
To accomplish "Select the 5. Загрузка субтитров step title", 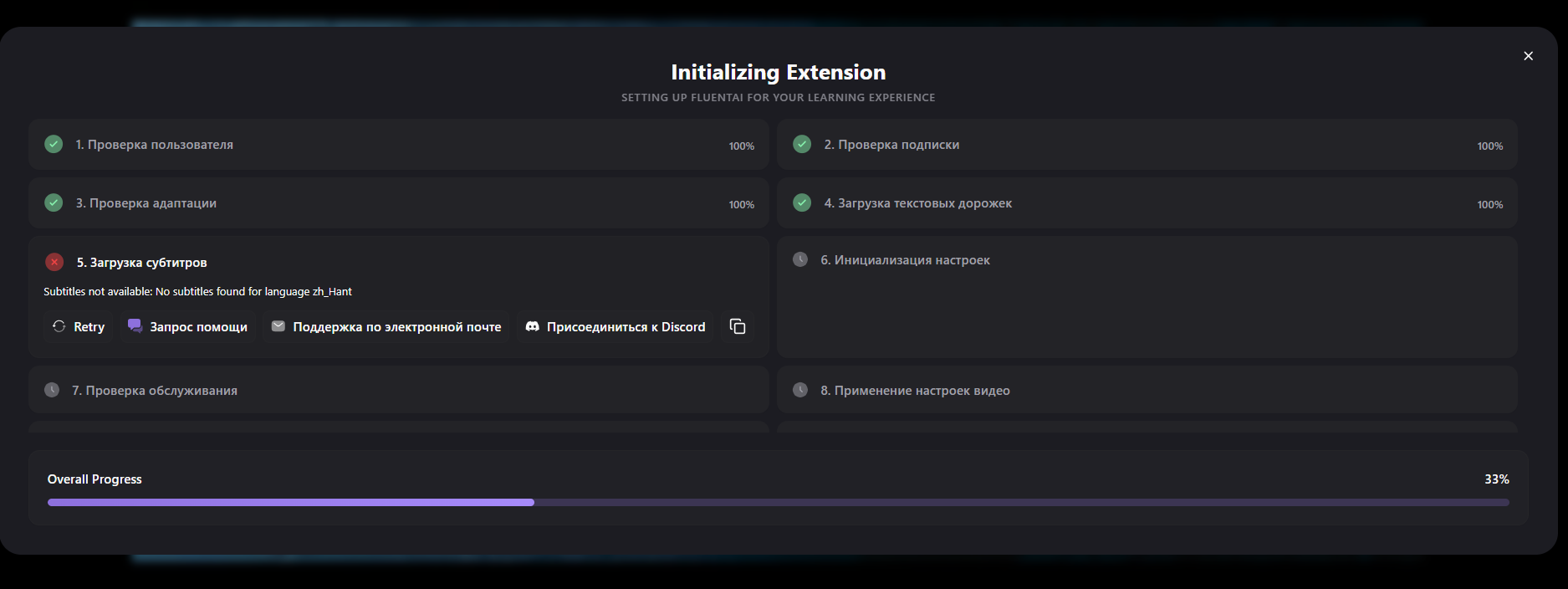I will [x=142, y=263].
